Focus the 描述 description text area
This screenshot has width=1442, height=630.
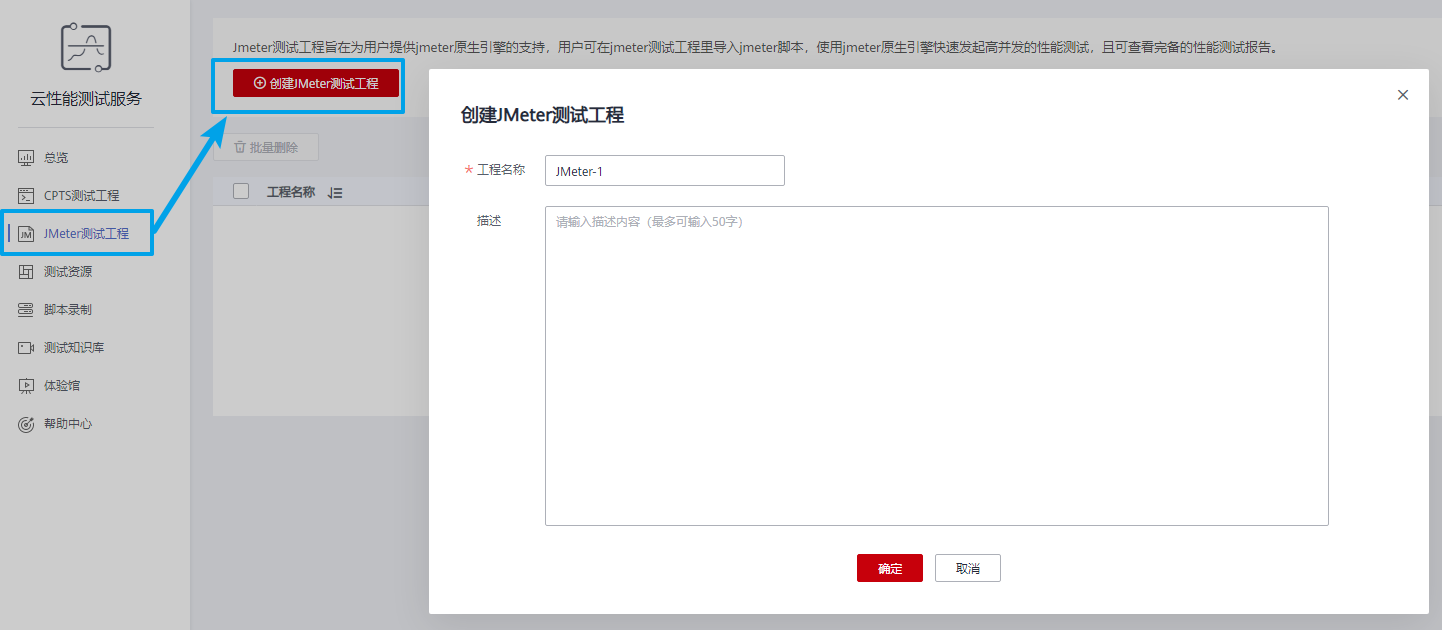pos(937,366)
